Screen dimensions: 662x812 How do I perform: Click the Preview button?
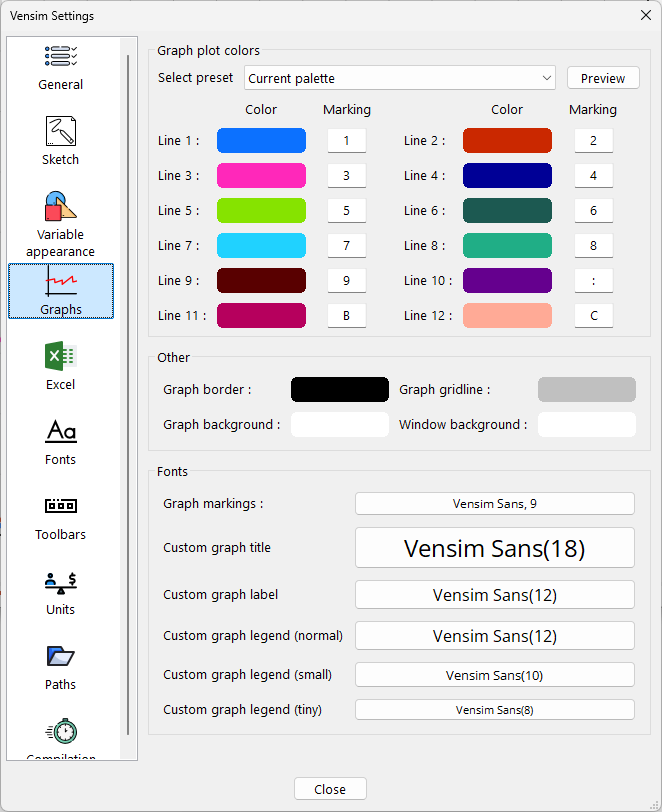[603, 78]
